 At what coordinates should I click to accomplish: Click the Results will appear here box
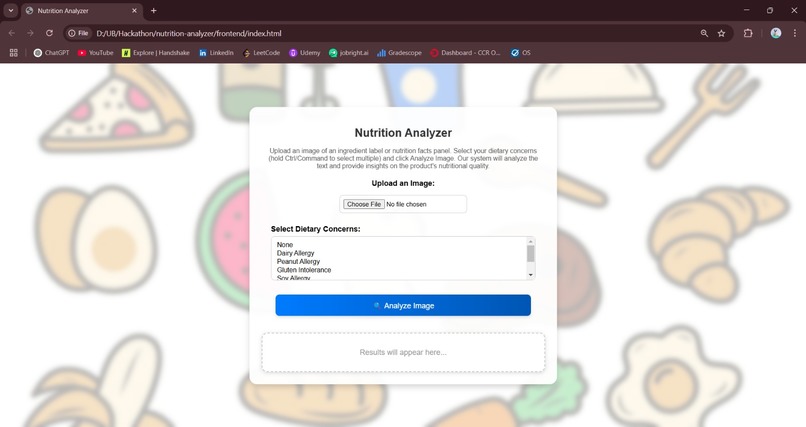tap(403, 352)
